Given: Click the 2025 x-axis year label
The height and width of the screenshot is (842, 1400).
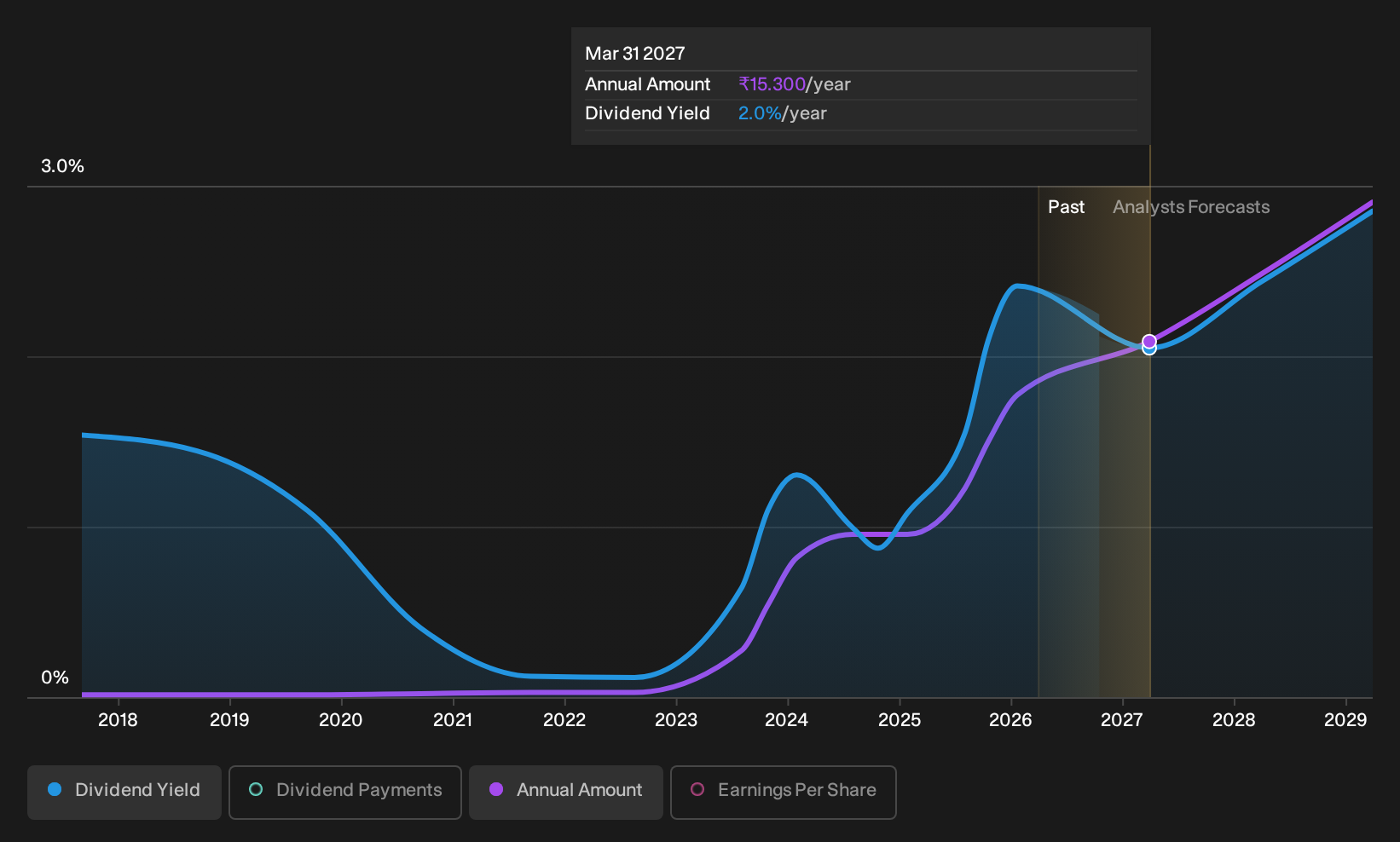Looking at the screenshot, I should pyautogui.click(x=900, y=720).
